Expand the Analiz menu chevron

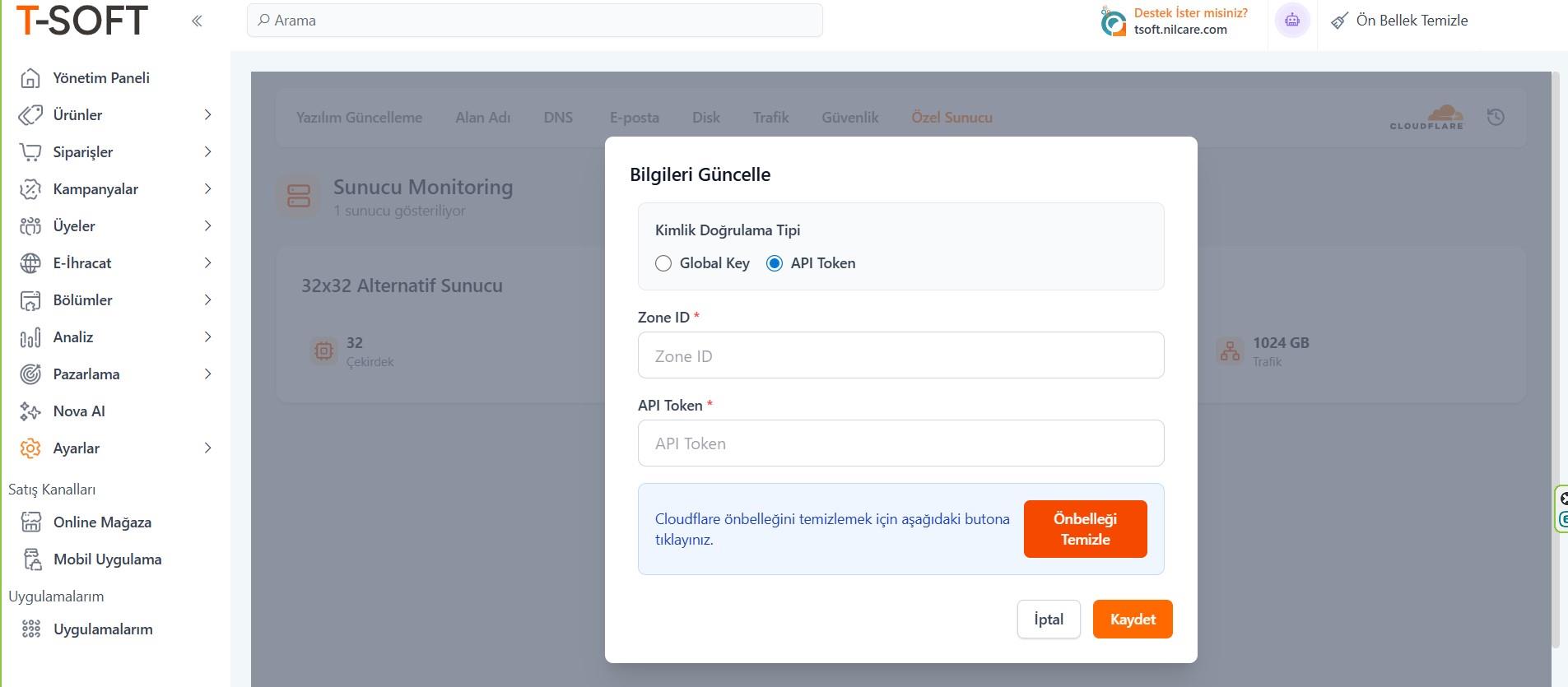point(207,337)
